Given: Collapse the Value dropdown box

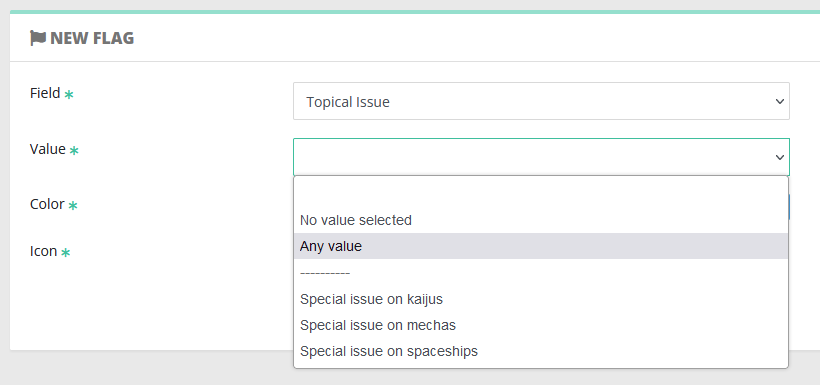Looking at the screenshot, I should (541, 157).
